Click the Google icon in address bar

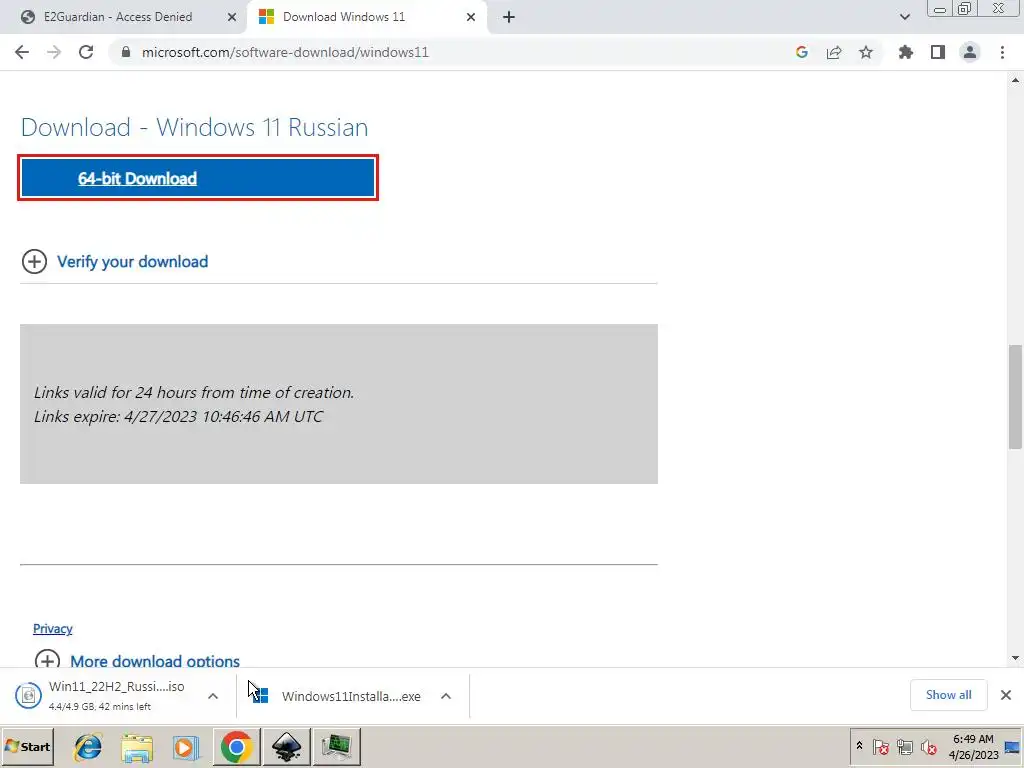pos(802,52)
